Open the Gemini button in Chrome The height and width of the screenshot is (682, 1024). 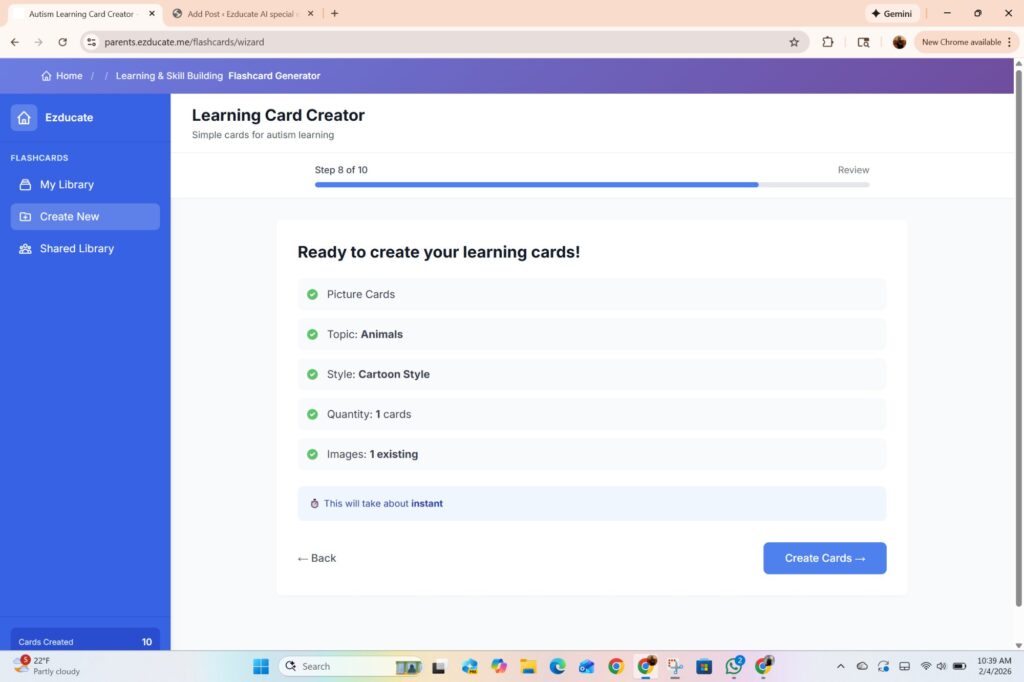pyautogui.click(x=890, y=14)
